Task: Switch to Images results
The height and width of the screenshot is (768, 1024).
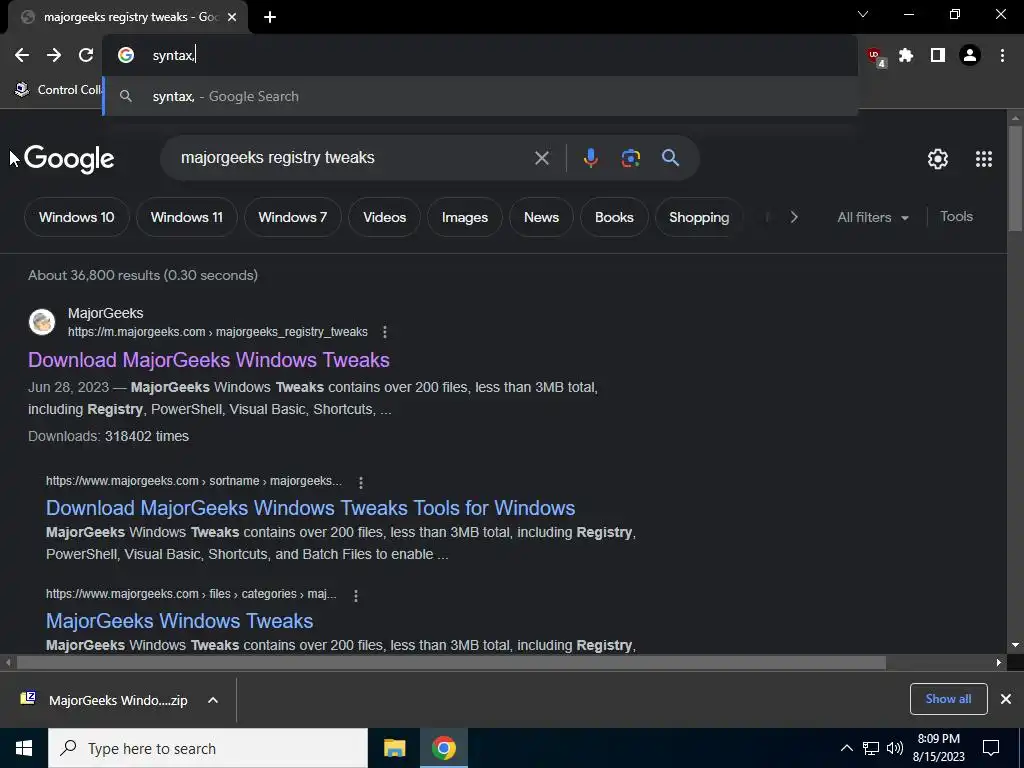Action: 464,217
